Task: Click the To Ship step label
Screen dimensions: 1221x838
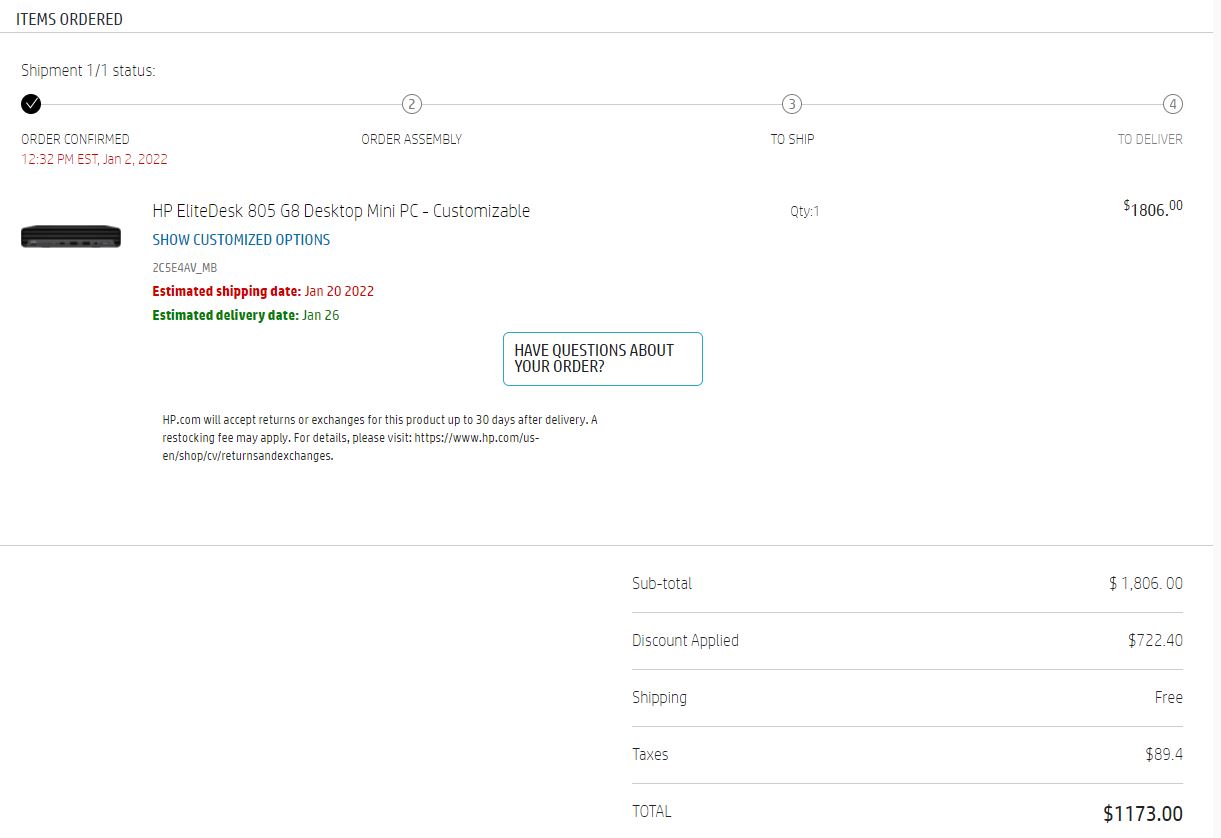Action: tap(792, 139)
